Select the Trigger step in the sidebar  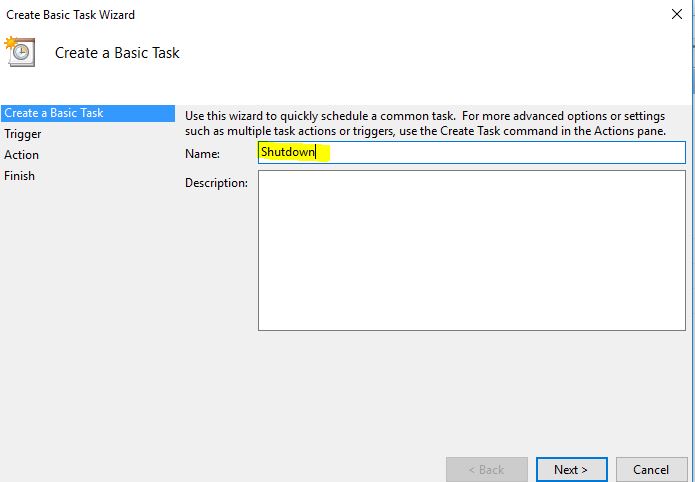coord(23,134)
